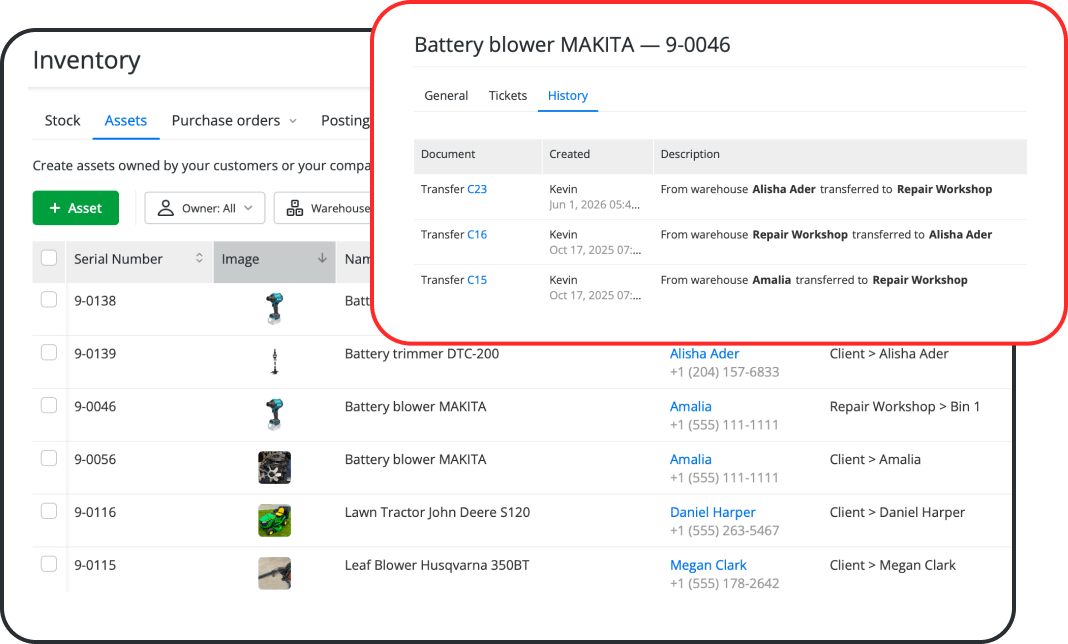The width and height of the screenshot is (1068, 644).
Task: Check the box for asset 9-0116
Action: coord(49,511)
